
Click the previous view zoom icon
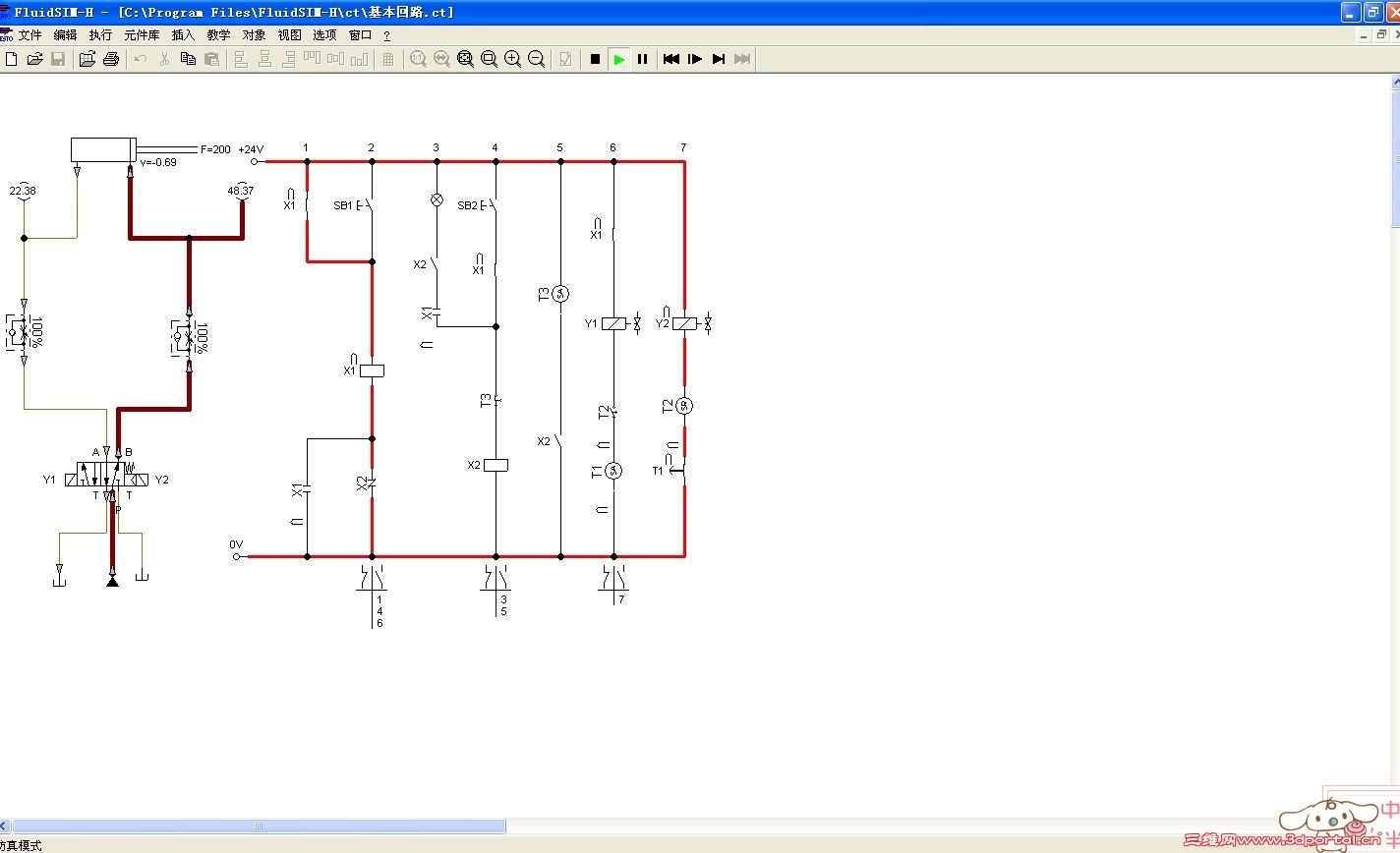441,59
